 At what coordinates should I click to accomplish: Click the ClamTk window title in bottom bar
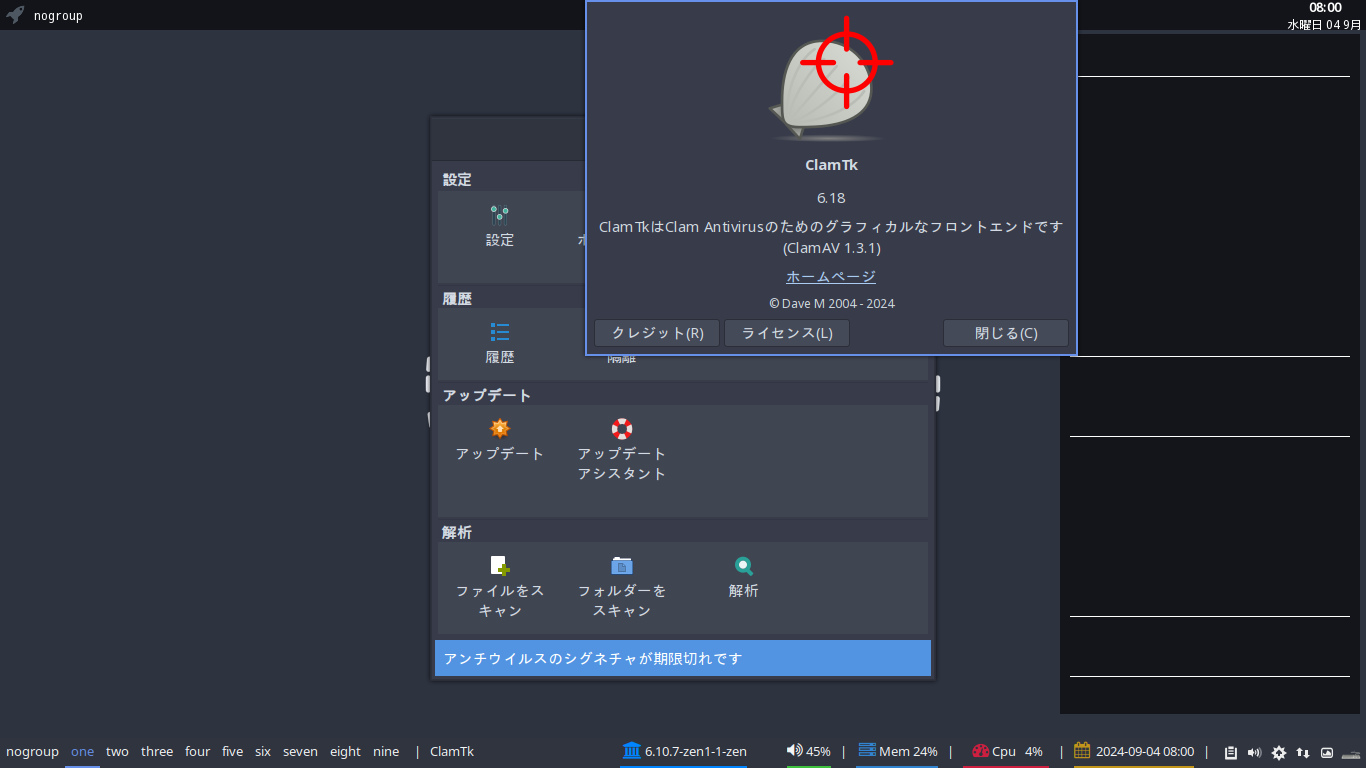[452, 751]
